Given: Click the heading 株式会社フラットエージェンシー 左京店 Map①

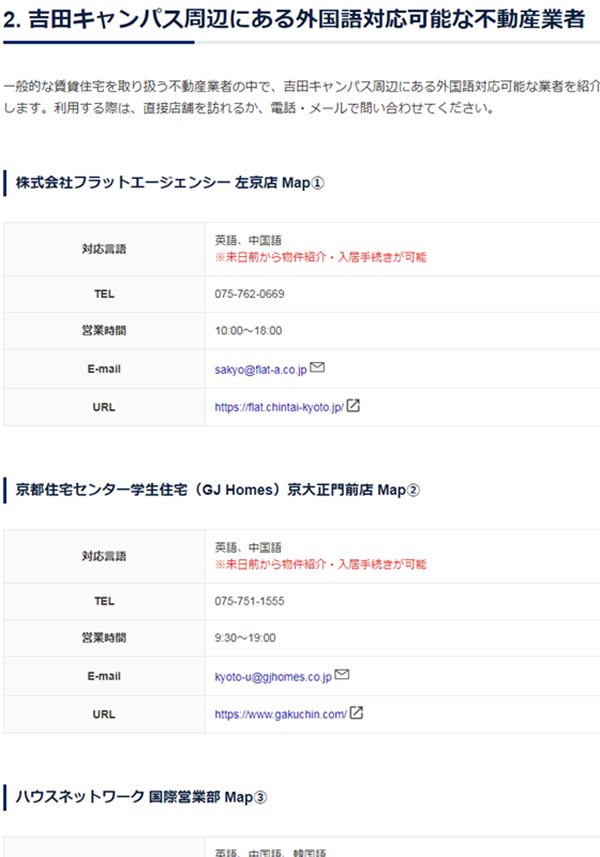Looking at the screenshot, I should pos(170,183).
